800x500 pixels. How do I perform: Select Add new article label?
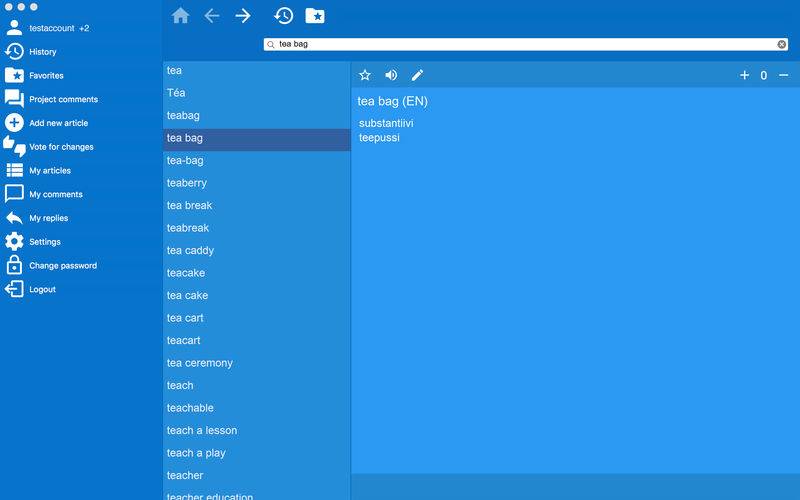59,123
